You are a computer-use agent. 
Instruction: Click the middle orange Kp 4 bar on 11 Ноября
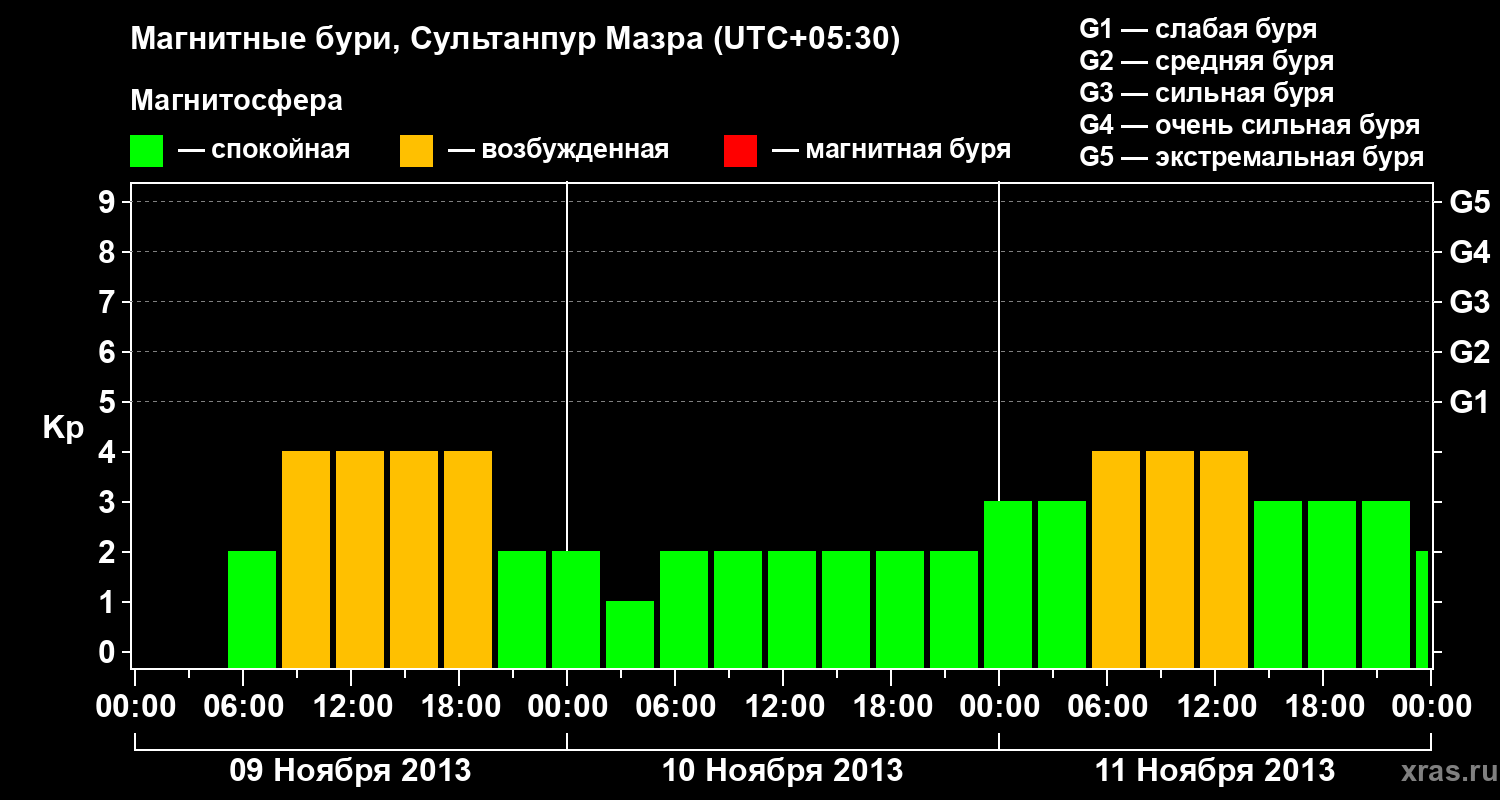pyautogui.click(x=1170, y=559)
